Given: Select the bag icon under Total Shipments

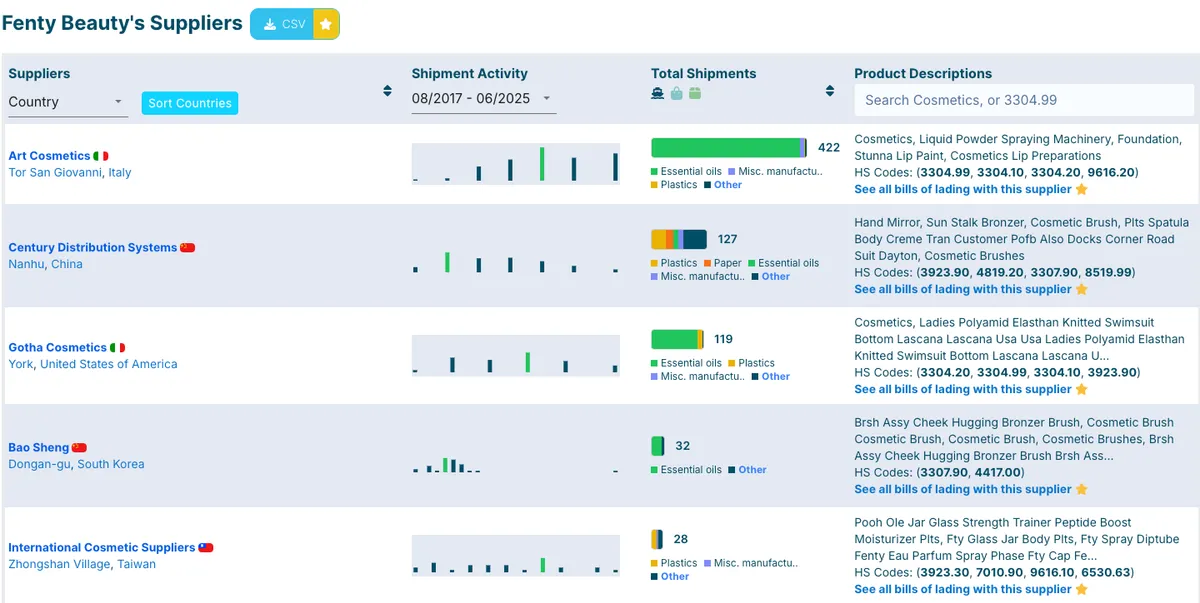Looking at the screenshot, I should pos(676,93).
